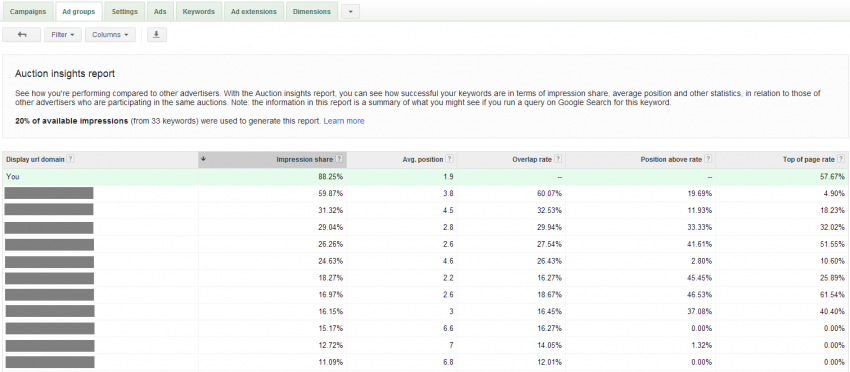Click the 26.26% impression share cell
Screen dimensions: 850x372
coord(331,245)
